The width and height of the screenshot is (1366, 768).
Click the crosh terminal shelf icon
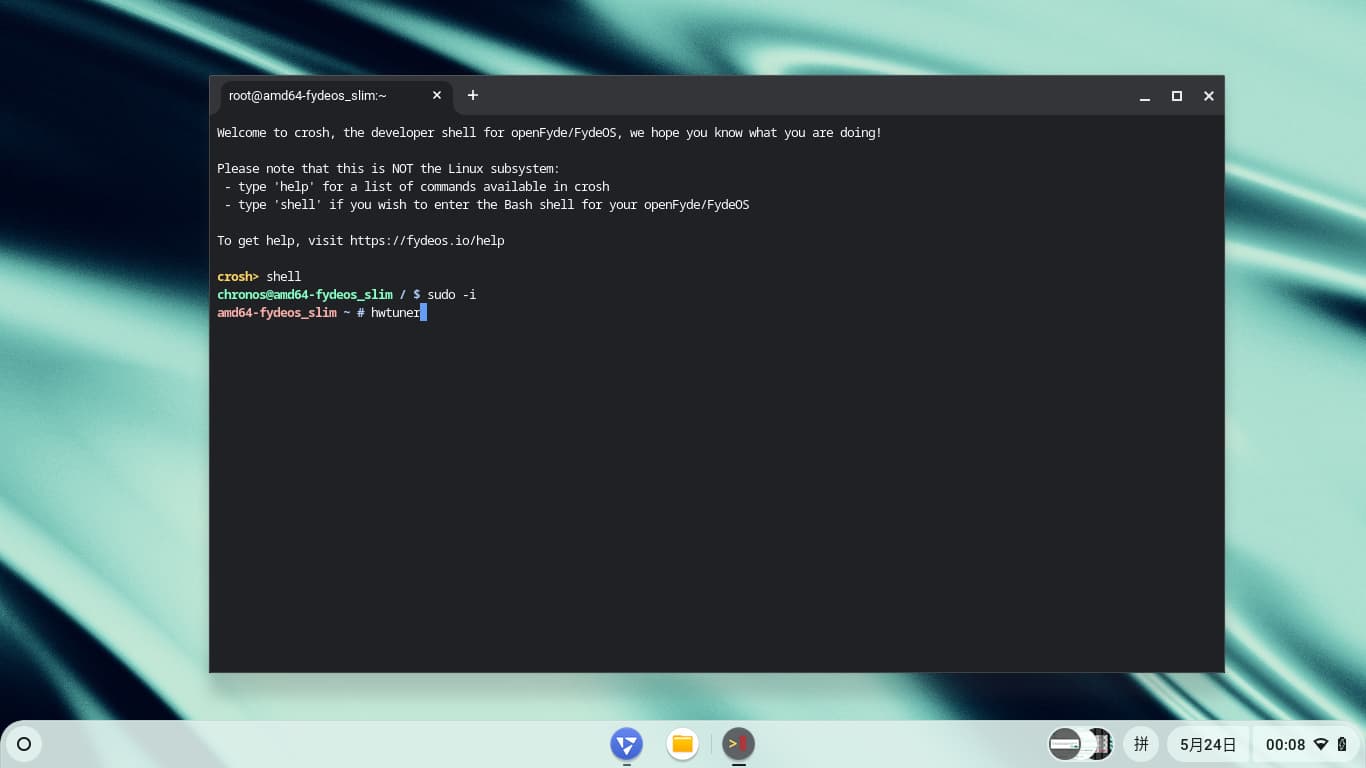coord(739,744)
